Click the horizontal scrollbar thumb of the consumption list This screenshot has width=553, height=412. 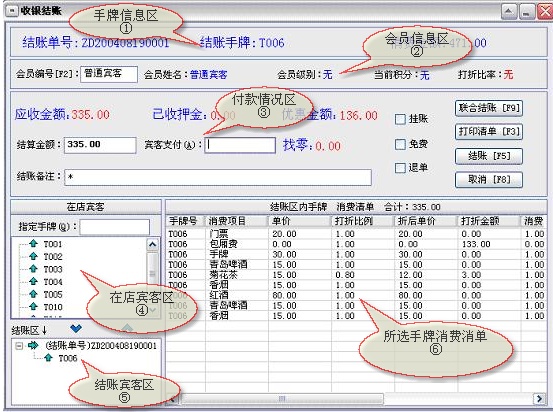pyautogui.click(x=282, y=399)
